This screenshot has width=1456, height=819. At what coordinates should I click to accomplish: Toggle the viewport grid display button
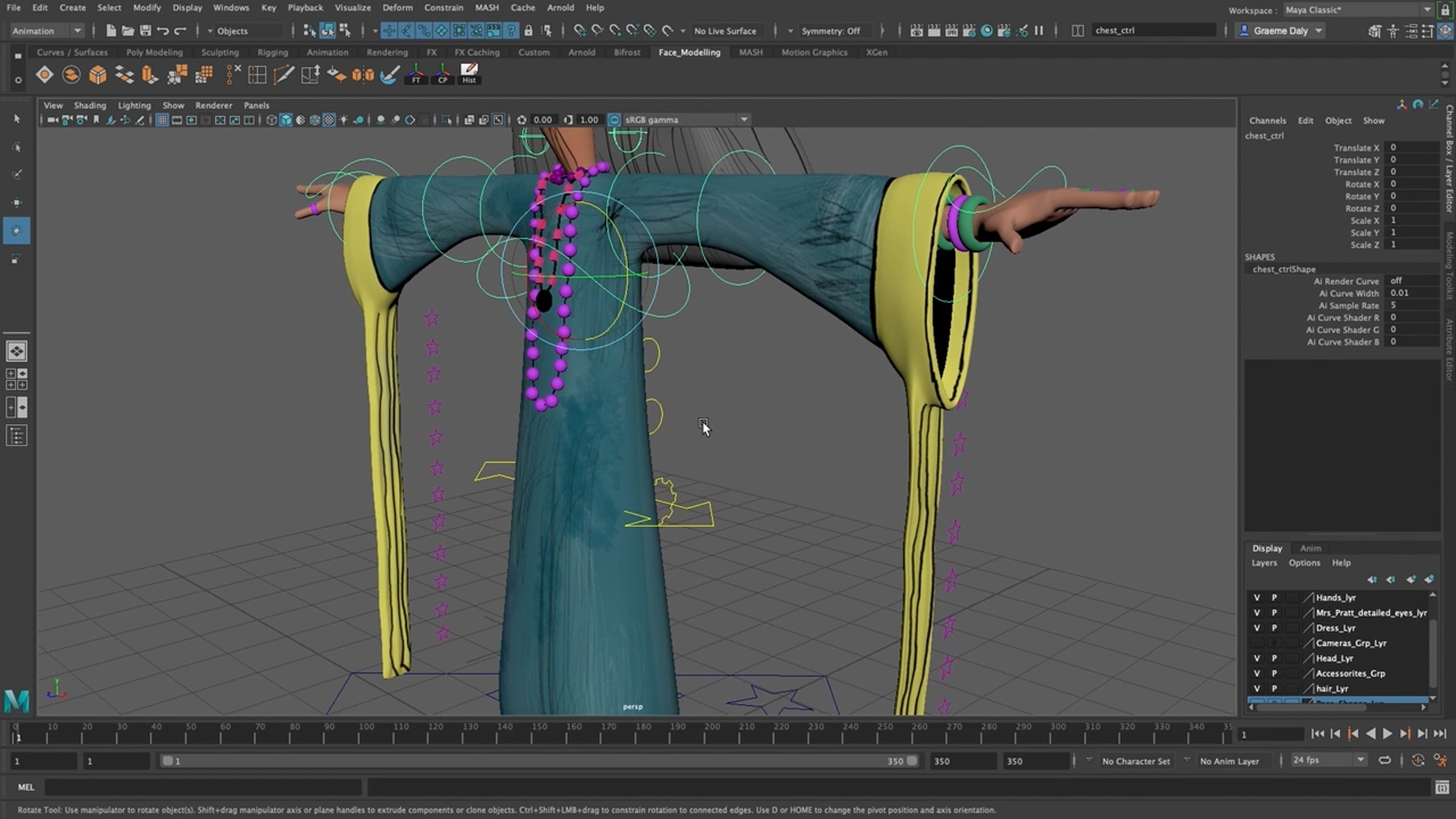click(x=162, y=120)
